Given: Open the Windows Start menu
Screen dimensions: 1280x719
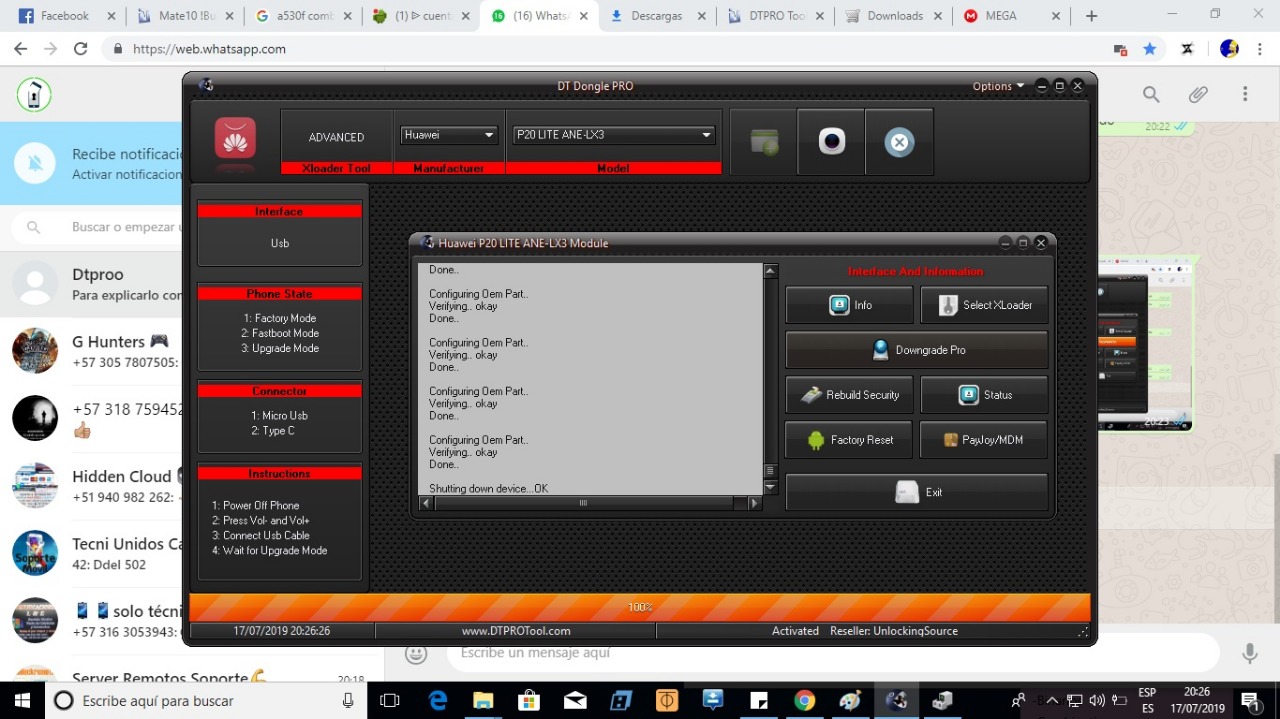Looking at the screenshot, I should (22, 701).
